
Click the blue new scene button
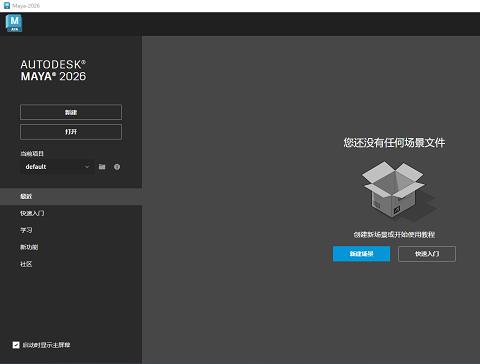click(361, 254)
